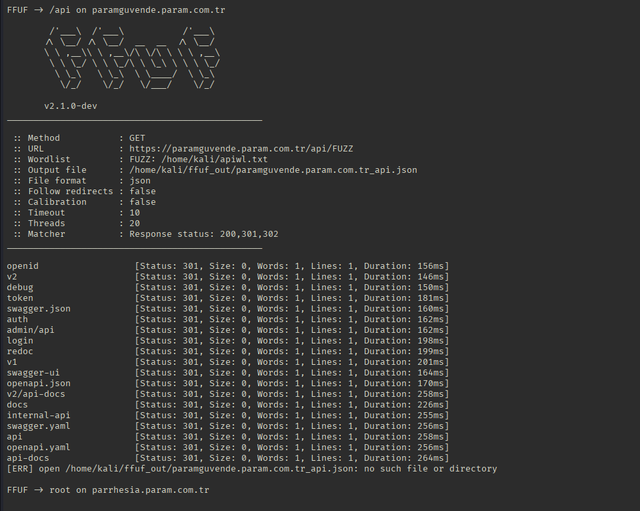640x511 pixels.
Task: Click the Timeout value '10'
Action: [135, 213]
